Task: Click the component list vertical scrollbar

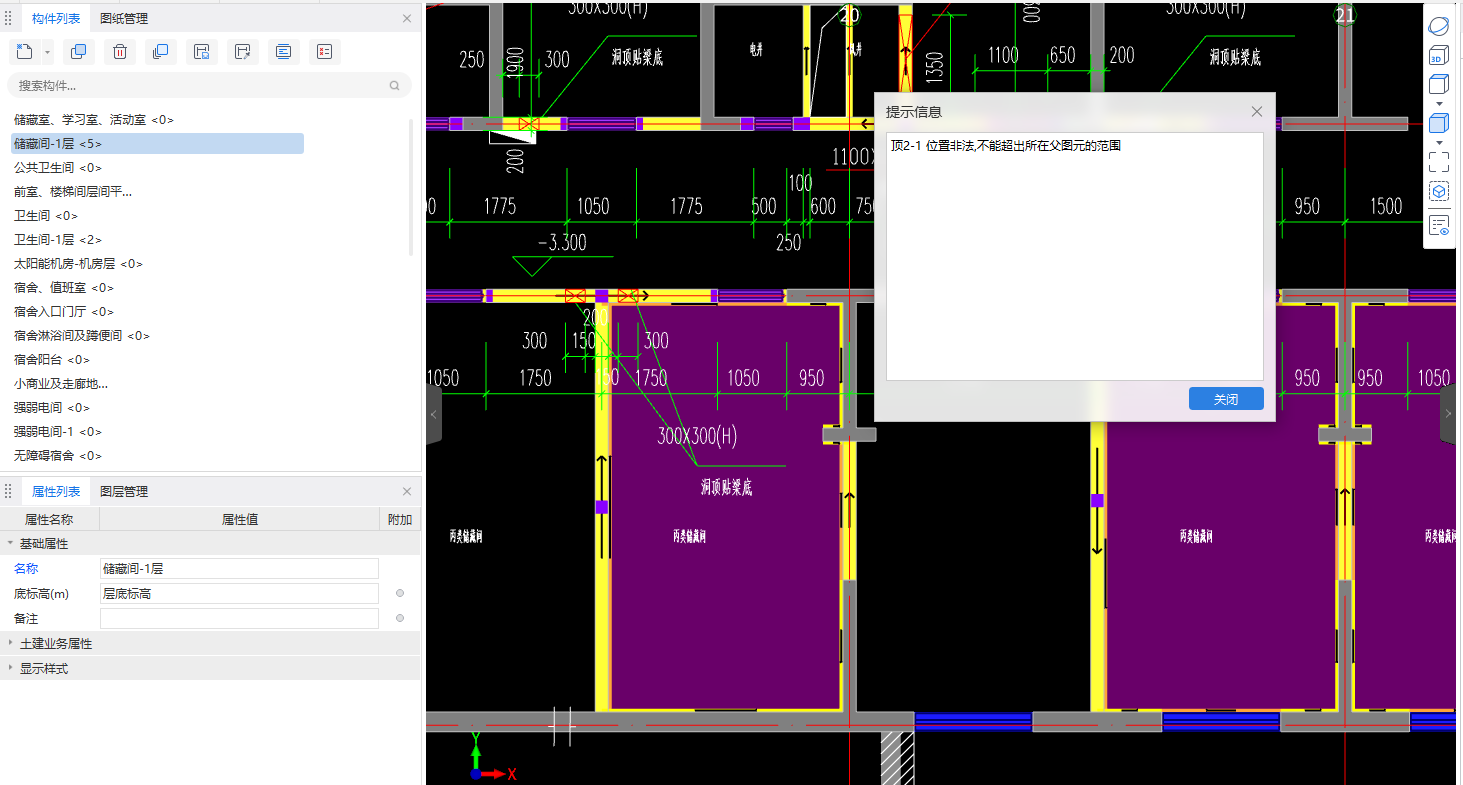Action: pos(411,187)
